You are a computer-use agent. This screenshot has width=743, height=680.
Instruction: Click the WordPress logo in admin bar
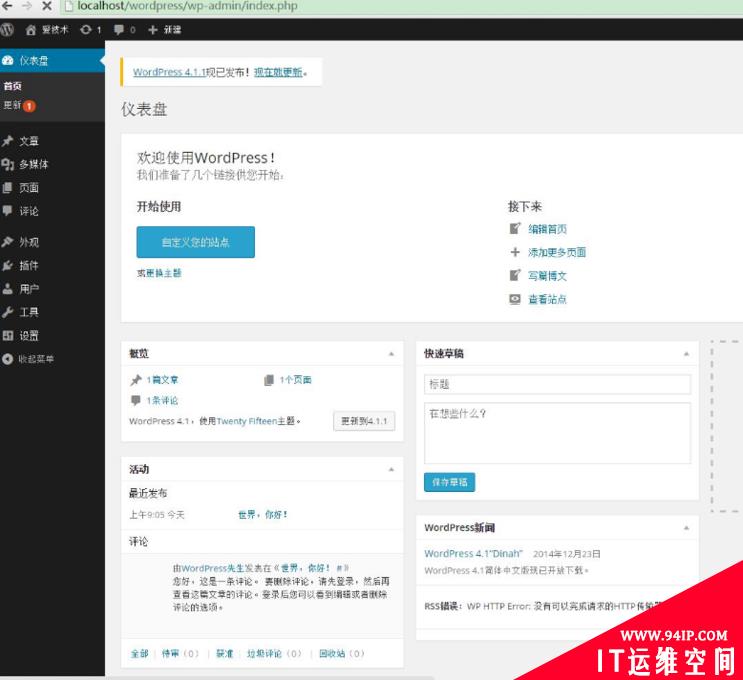pyautogui.click(x=7, y=30)
